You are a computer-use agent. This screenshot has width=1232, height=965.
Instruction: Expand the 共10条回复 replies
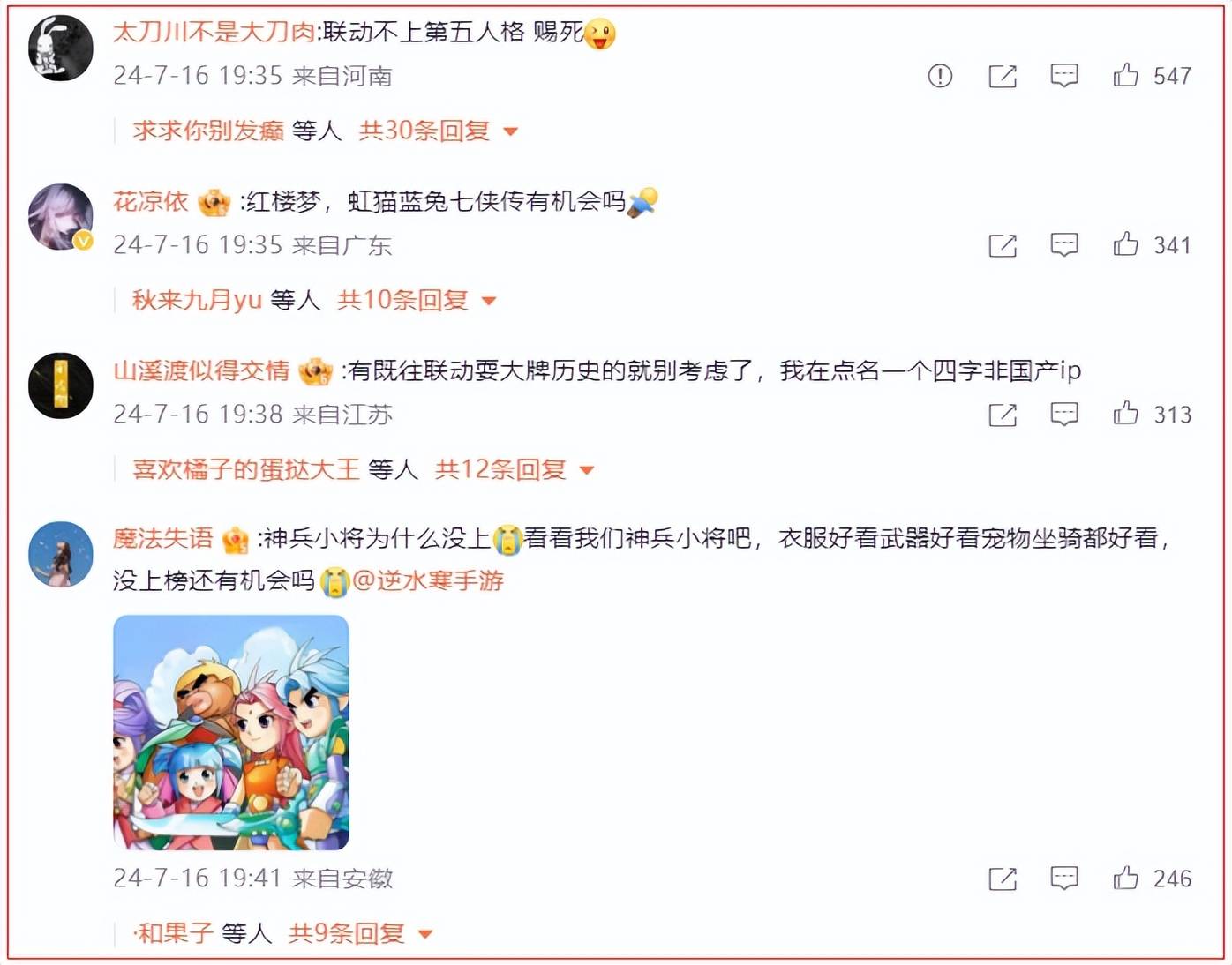[417, 301]
